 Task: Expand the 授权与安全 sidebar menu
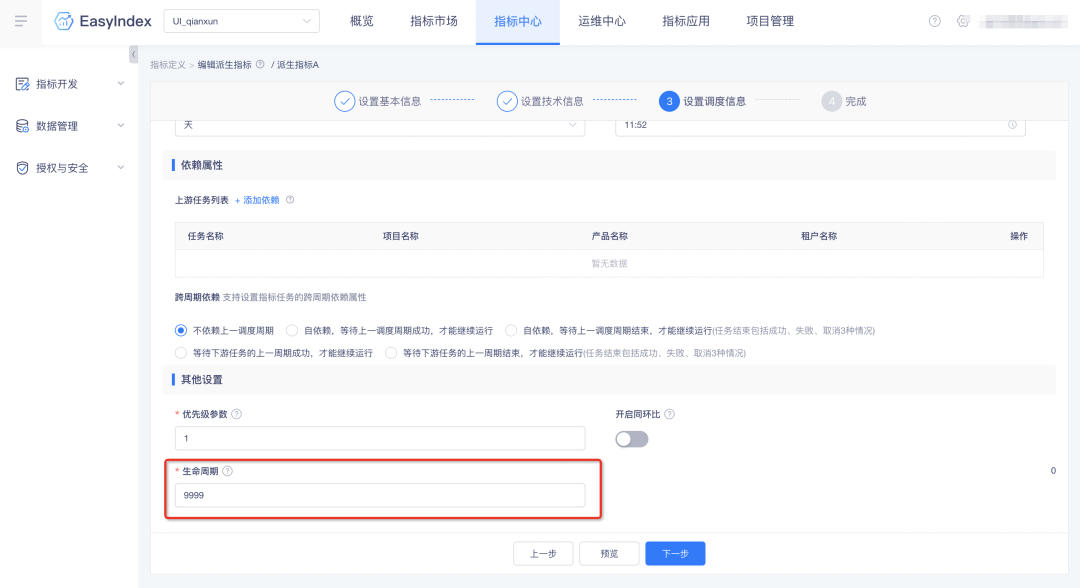pos(121,168)
